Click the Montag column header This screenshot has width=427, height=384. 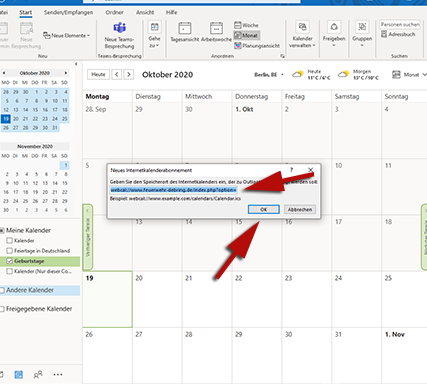tap(107, 96)
